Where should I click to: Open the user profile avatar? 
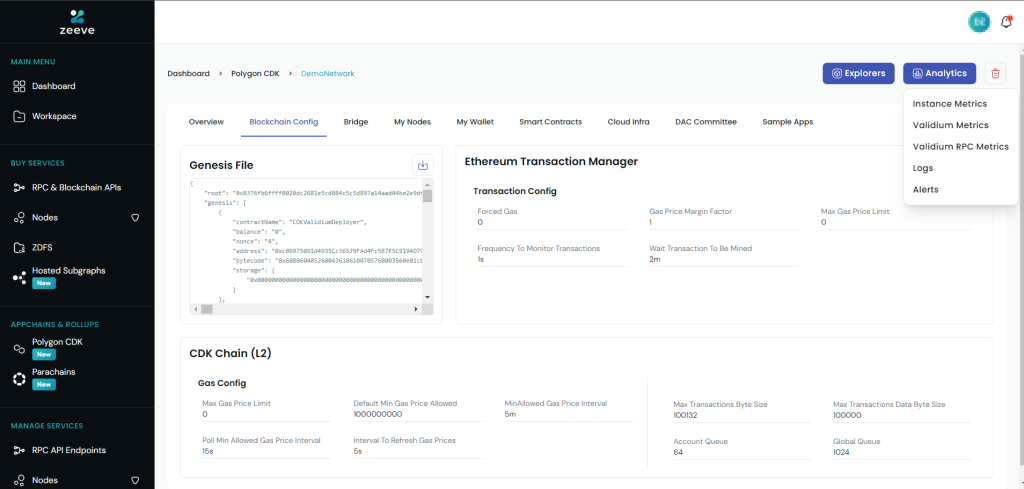coord(978,21)
